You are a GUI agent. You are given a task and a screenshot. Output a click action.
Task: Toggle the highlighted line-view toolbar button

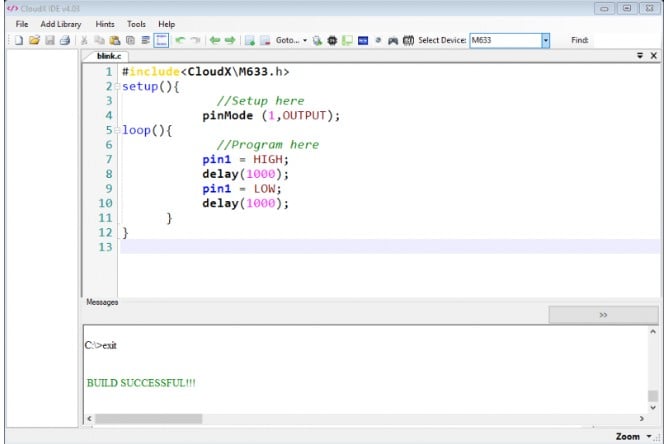(x=162, y=41)
